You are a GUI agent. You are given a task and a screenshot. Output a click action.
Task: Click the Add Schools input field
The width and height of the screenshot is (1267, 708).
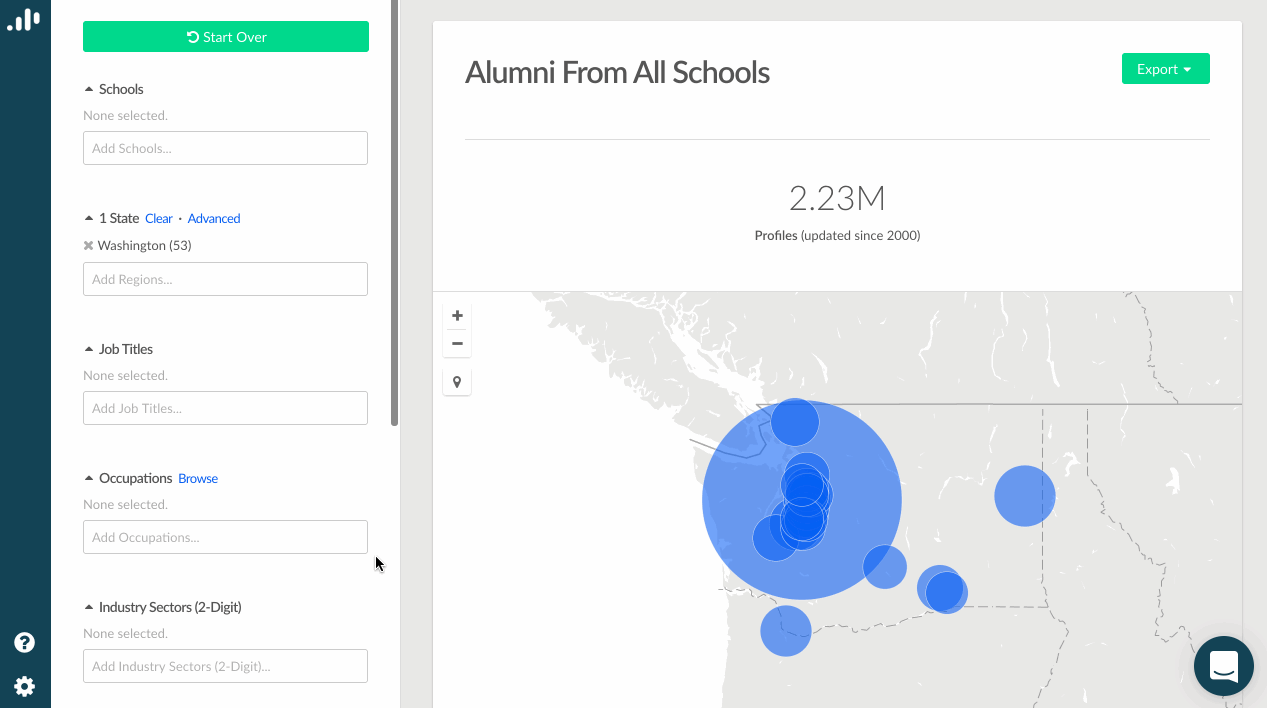[225, 148]
